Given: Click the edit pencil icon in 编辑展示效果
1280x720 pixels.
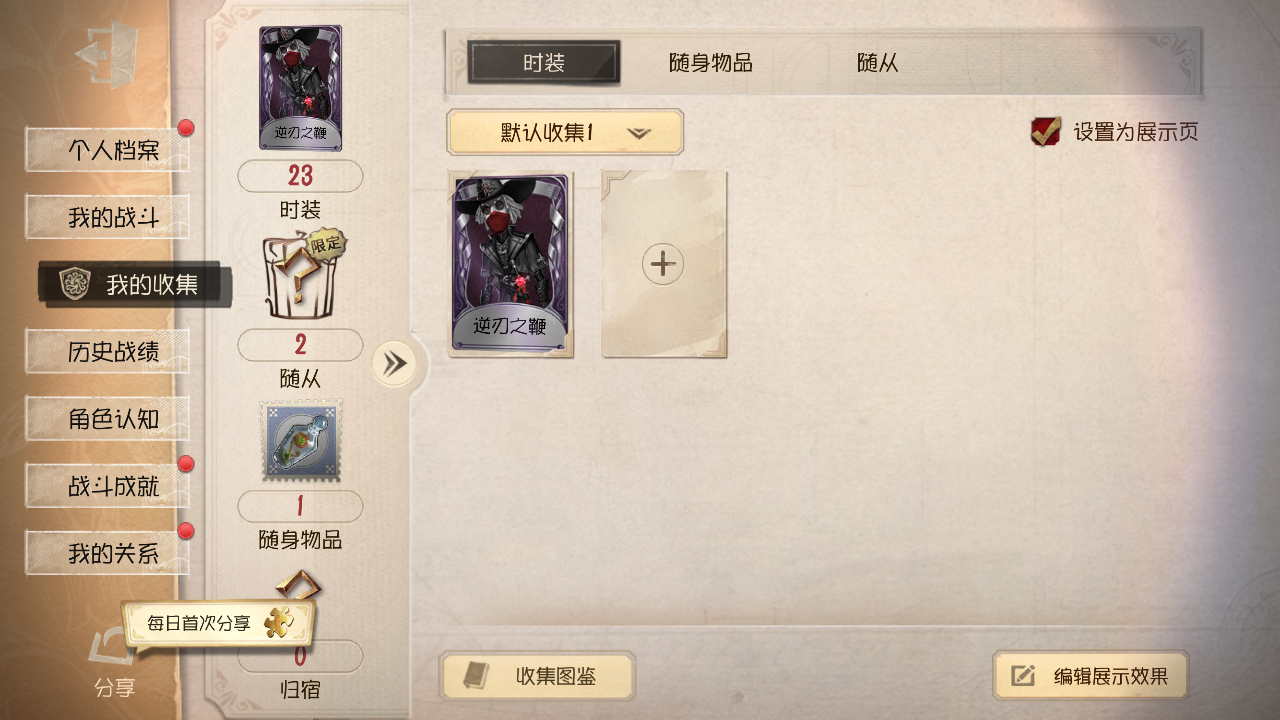Looking at the screenshot, I should pyautogui.click(x=1024, y=676).
